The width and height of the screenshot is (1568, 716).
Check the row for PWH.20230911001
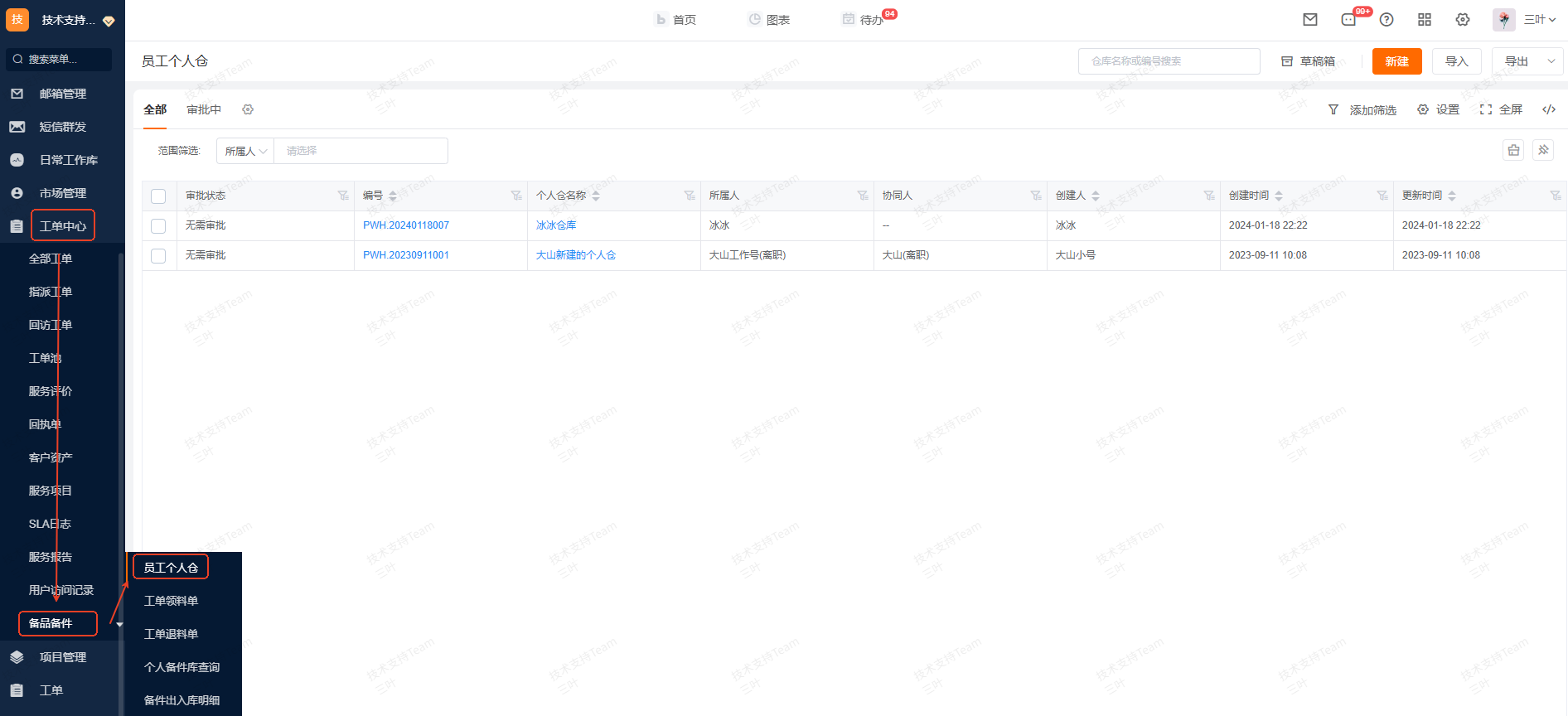point(158,256)
